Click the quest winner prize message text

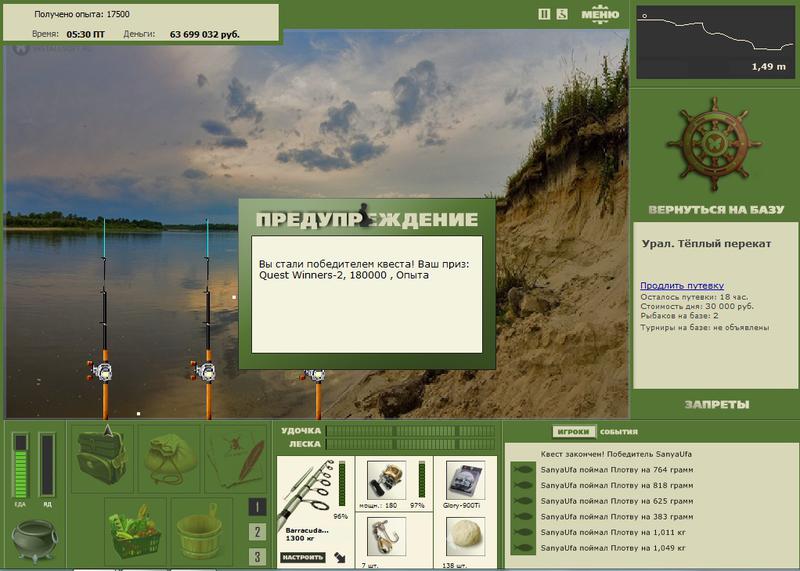point(364,269)
